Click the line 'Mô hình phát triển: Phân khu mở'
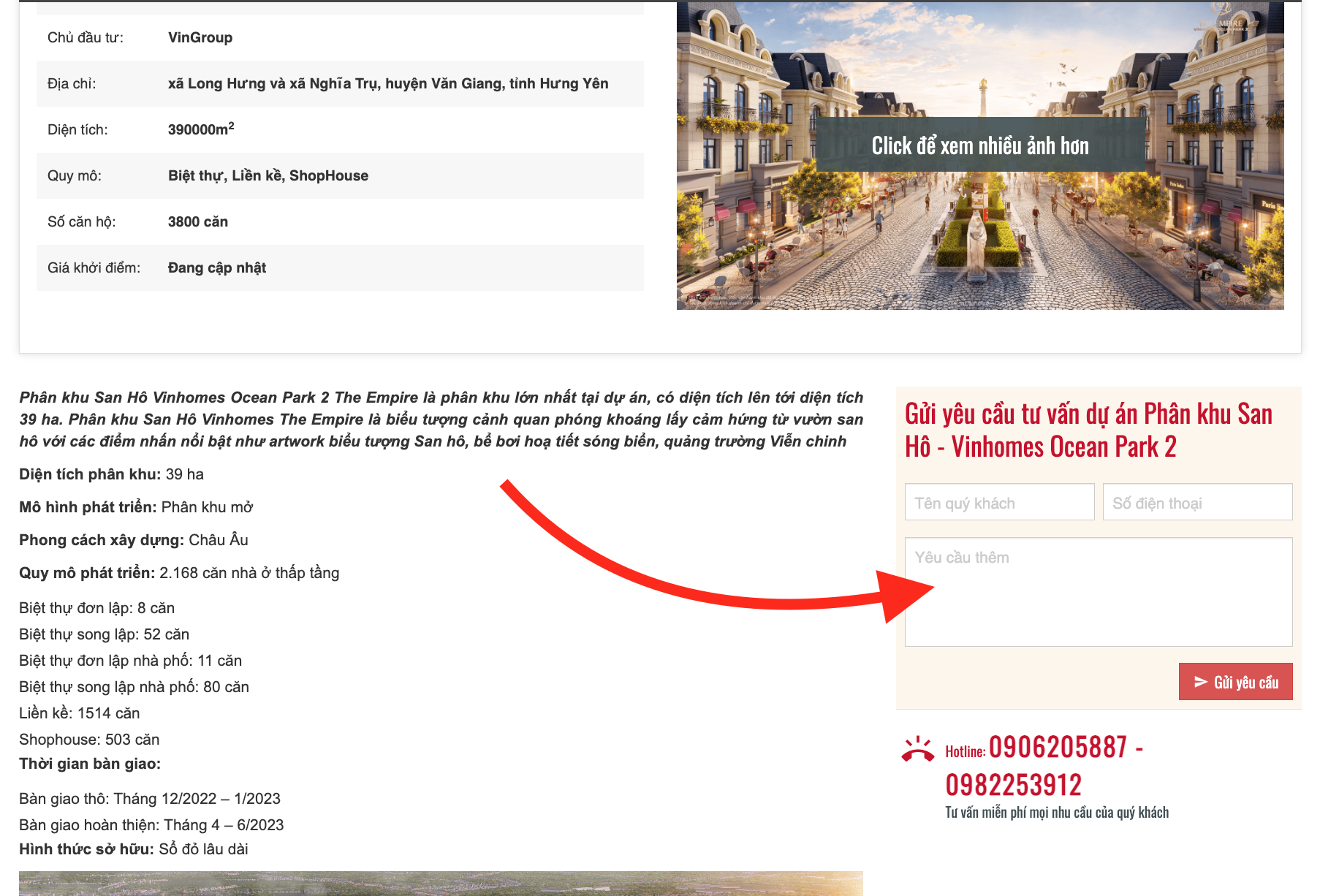 [x=136, y=507]
